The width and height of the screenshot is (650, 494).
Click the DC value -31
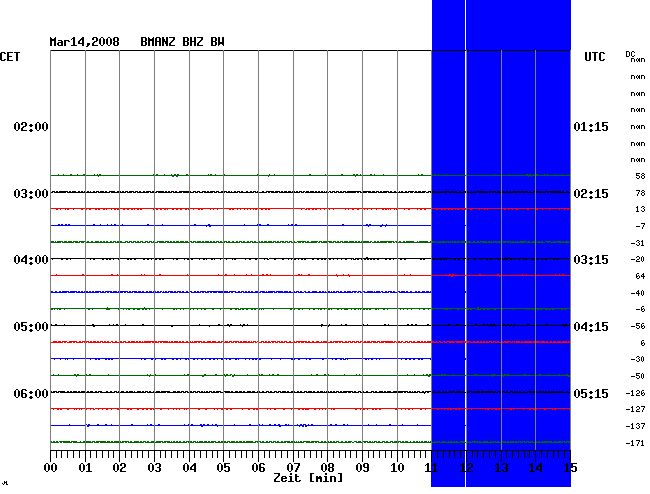pos(638,243)
